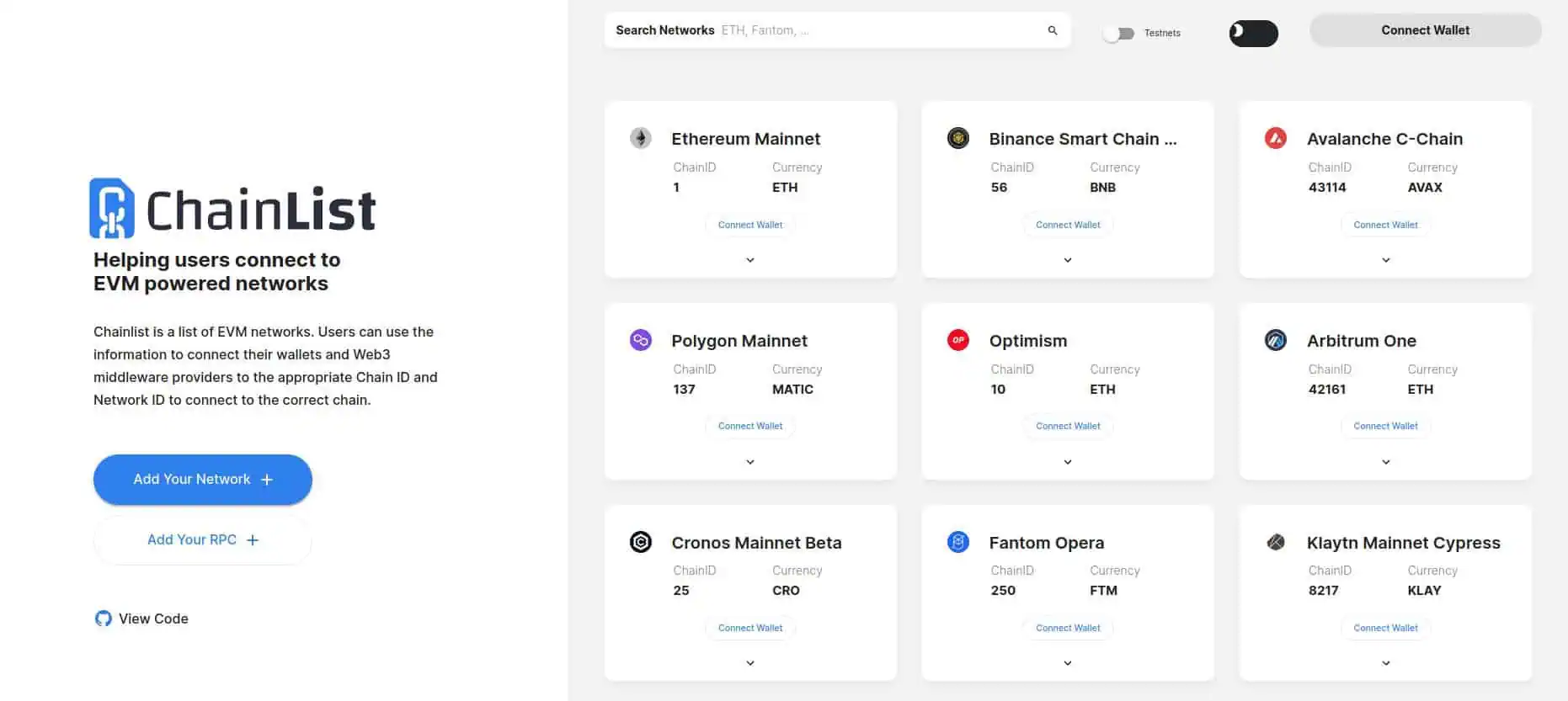Viewport: 1568px width, 701px height.
Task: Click the Polygon Mainnet logo icon
Action: click(x=641, y=340)
